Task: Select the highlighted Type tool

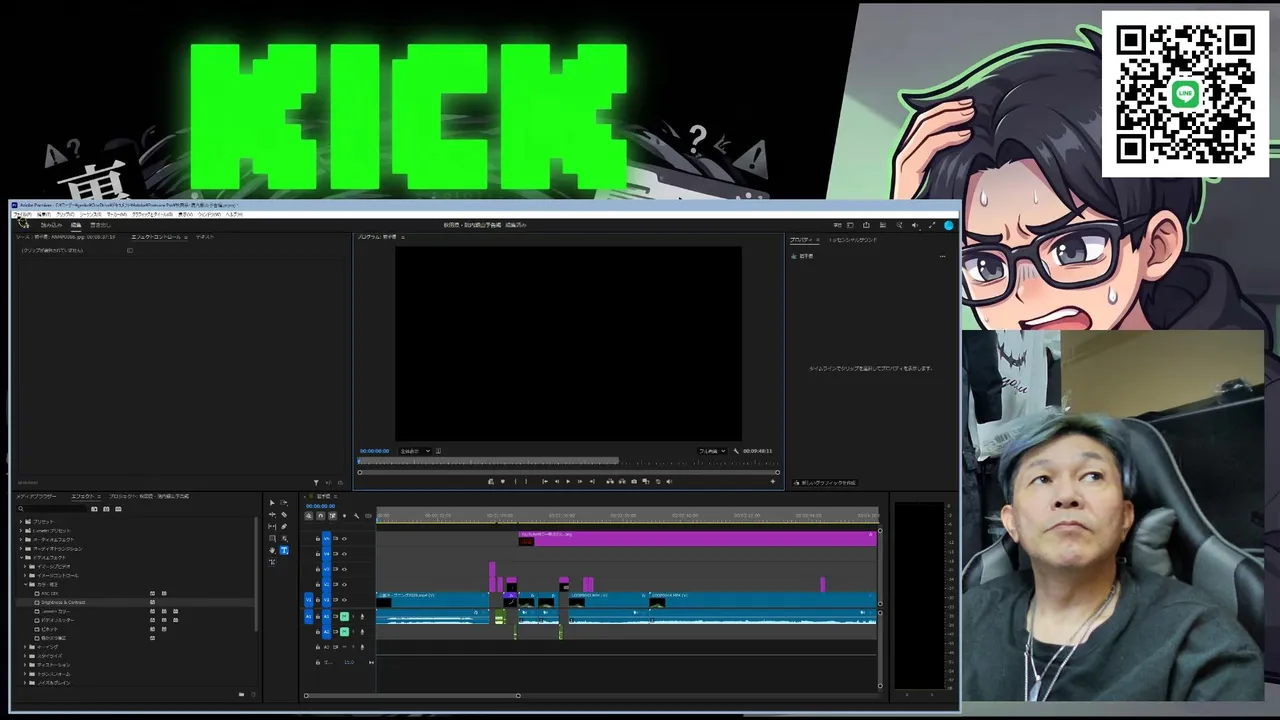Action: pos(284,550)
